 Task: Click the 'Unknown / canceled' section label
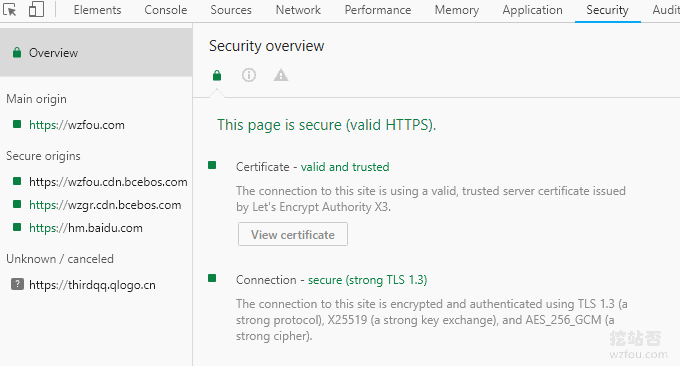pos(60,259)
